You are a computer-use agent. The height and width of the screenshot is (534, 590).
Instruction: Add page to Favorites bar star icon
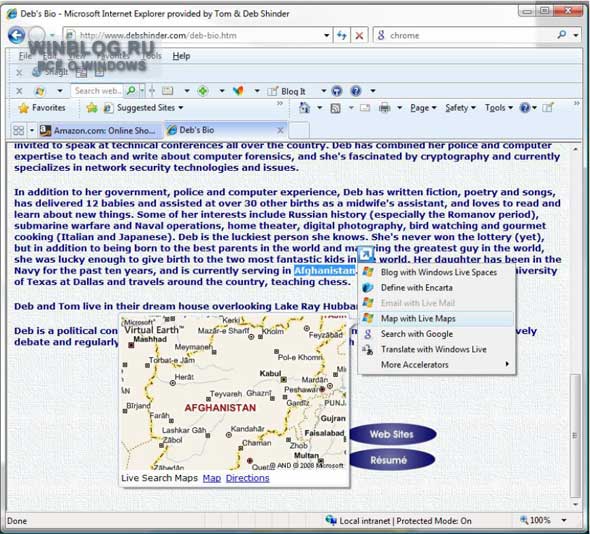[91, 108]
